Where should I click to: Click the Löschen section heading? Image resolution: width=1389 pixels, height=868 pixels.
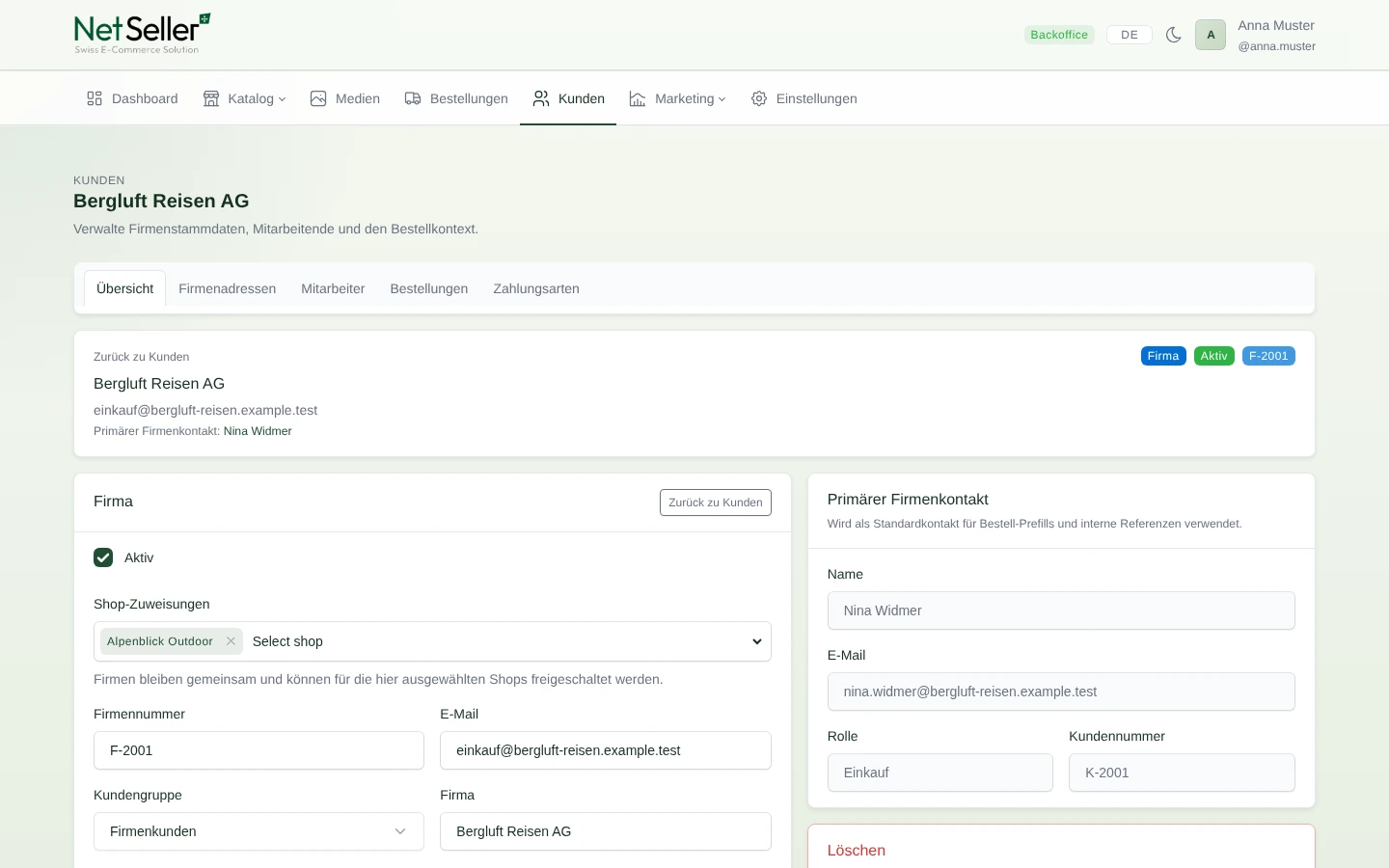pyautogui.click(x=857, y=851)
